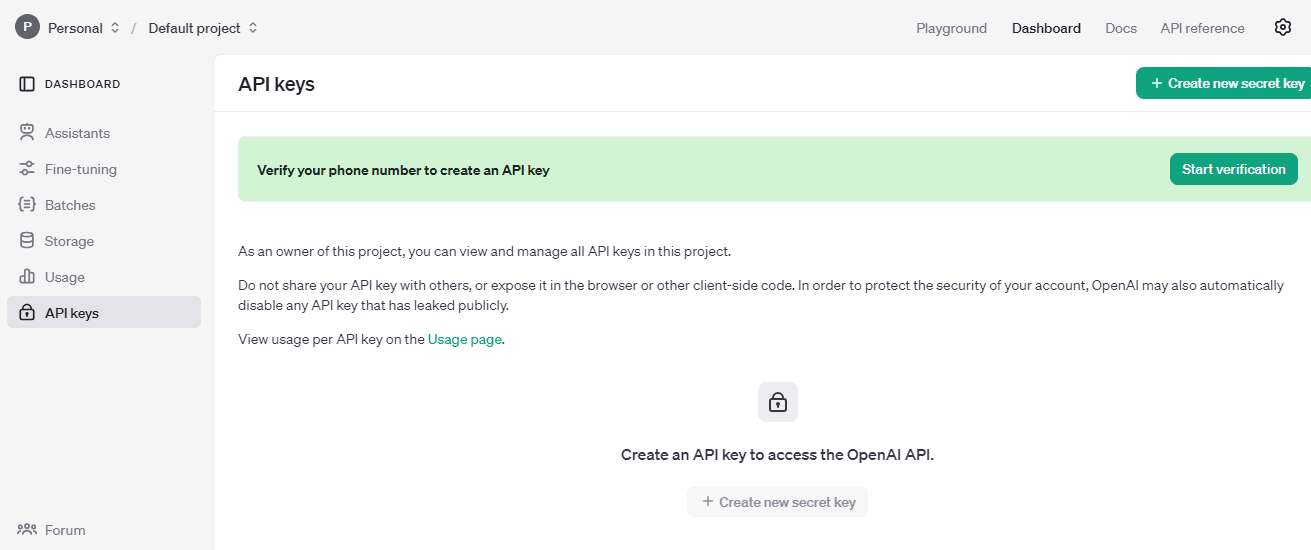Click the Assistants robot icon

click(27, 133)
